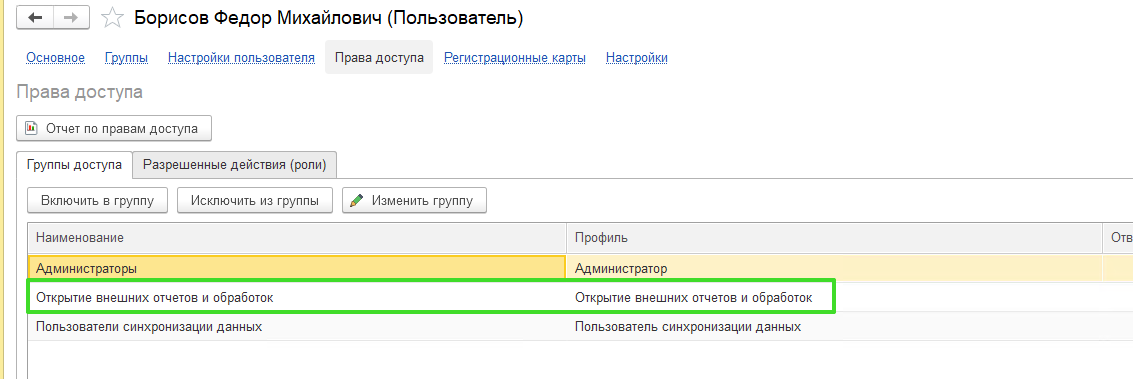Select Пользователь синхронизации данных profile cell
Screen dimensions: 1133x379
[835, 326]
